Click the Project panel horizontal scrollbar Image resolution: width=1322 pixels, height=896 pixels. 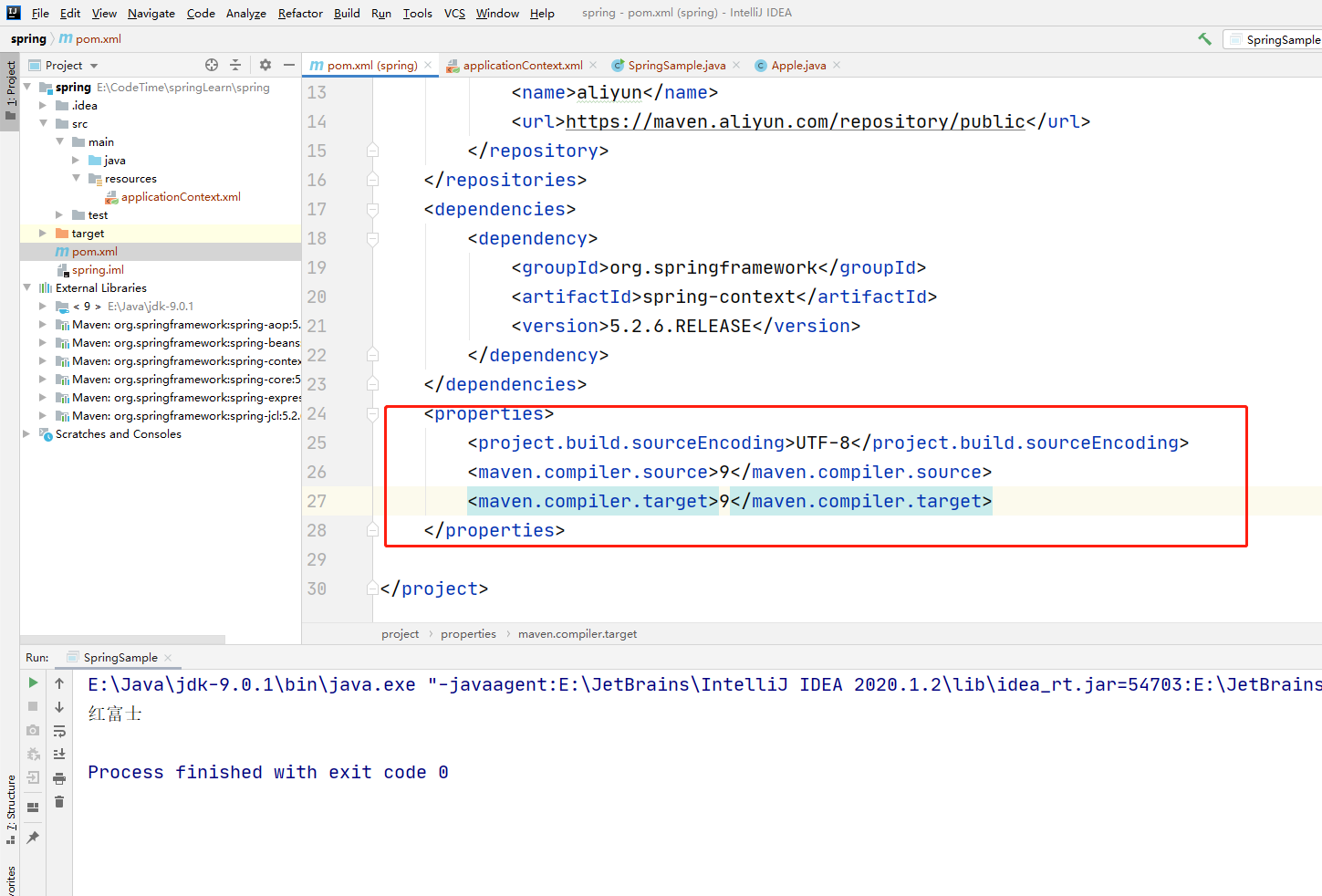(x=122, y=640)
